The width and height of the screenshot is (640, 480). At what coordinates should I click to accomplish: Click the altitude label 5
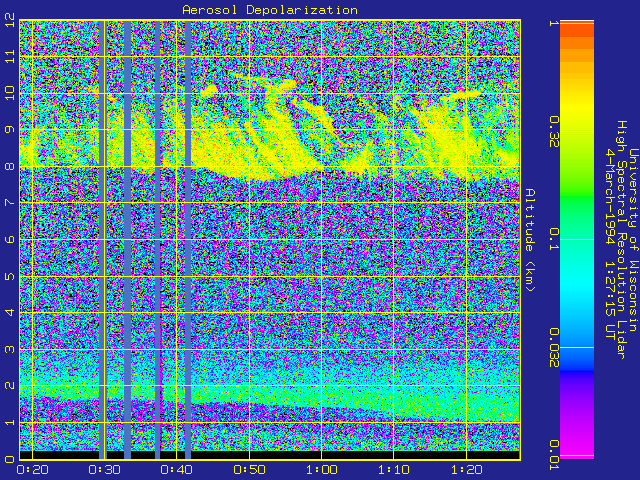pyautogui.click(x=10, y=276)
